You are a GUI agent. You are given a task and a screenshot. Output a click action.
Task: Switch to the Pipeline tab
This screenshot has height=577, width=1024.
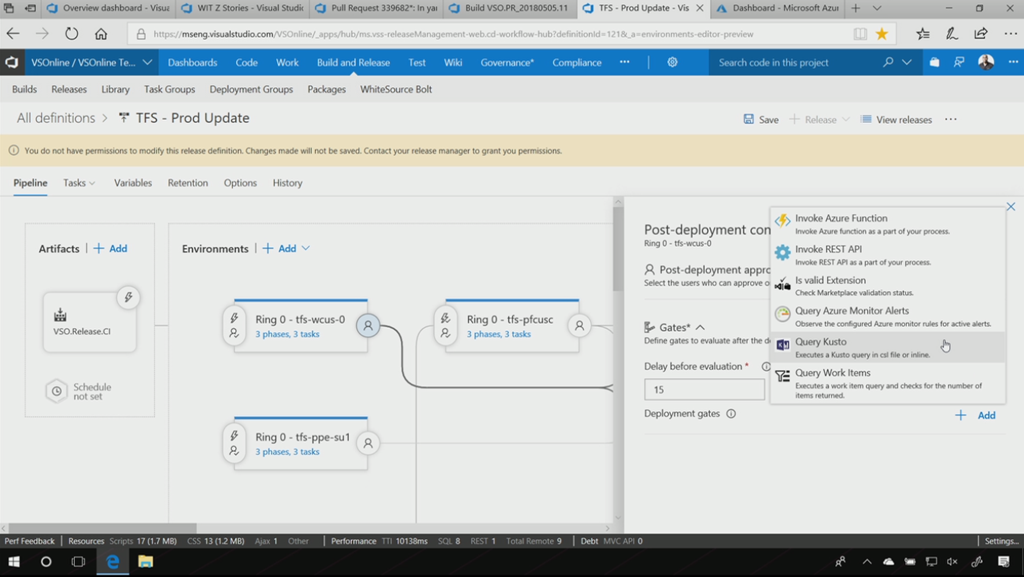(30, 183)
